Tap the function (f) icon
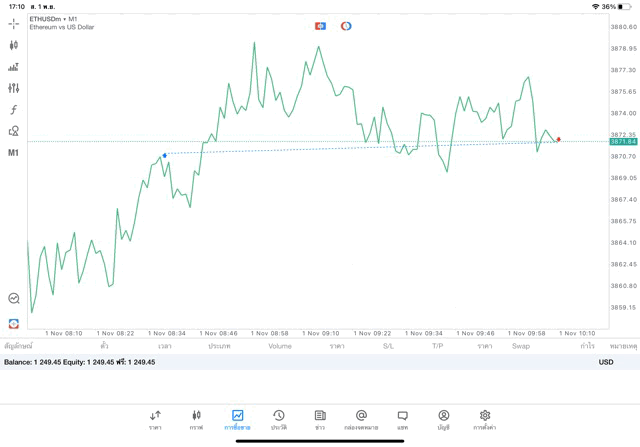The width and height of the screenshot is (640, 447). click(x=14, y=110)
